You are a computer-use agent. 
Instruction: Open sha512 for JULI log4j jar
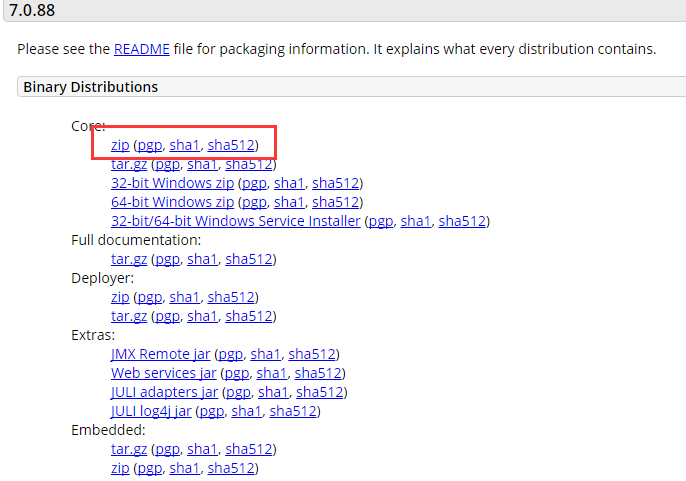(x=293, y=411)
